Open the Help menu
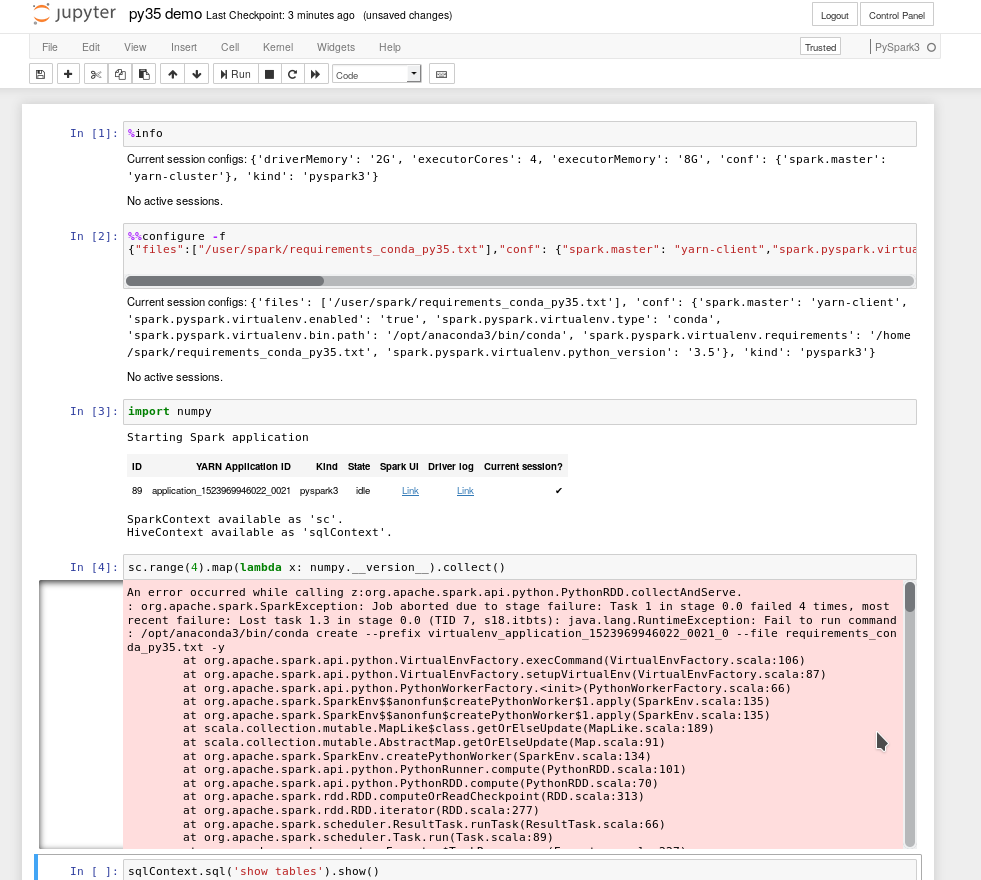Screen dimensions: 981x880 coord(389,47)
